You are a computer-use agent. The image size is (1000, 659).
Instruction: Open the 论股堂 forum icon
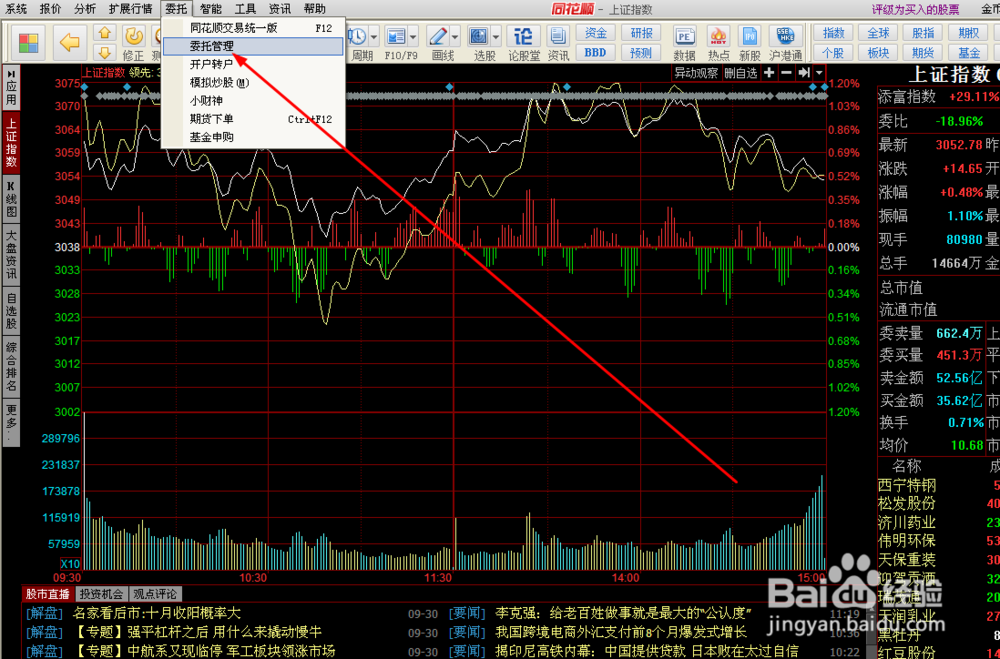[x=522, y=36]
